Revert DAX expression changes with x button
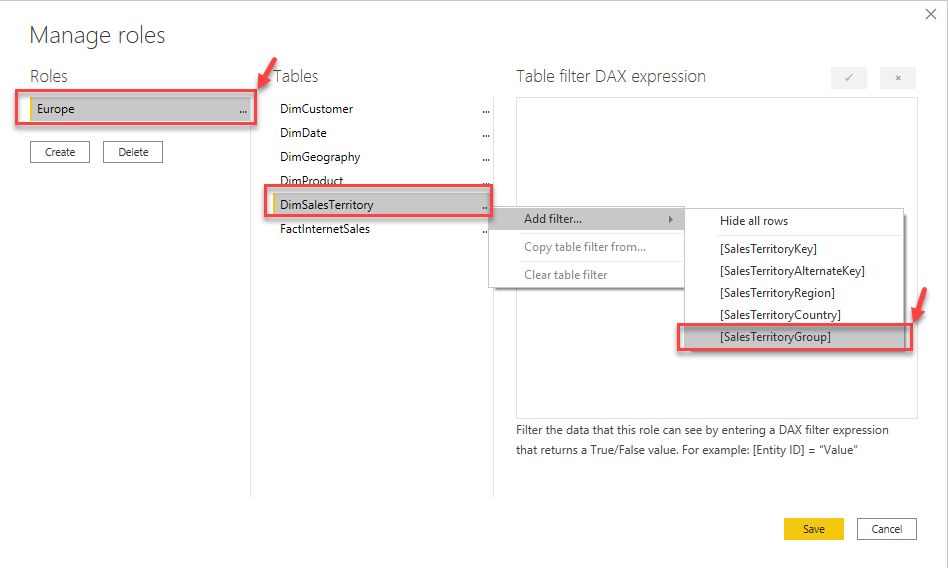This screenshot has height=568, width=948. [x=898, y=77]
